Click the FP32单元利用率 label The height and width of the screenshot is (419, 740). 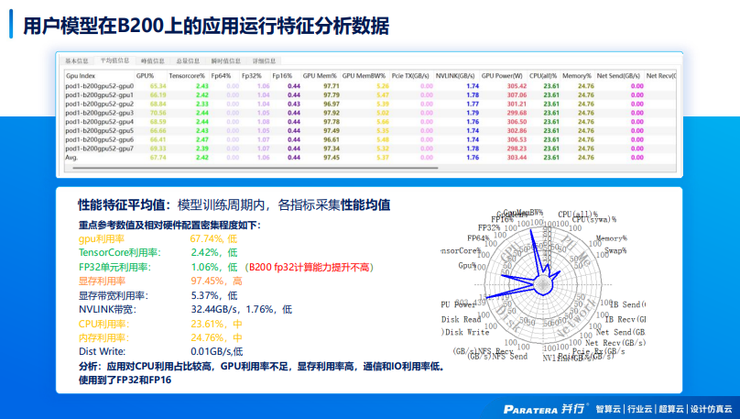click(115, 267)
